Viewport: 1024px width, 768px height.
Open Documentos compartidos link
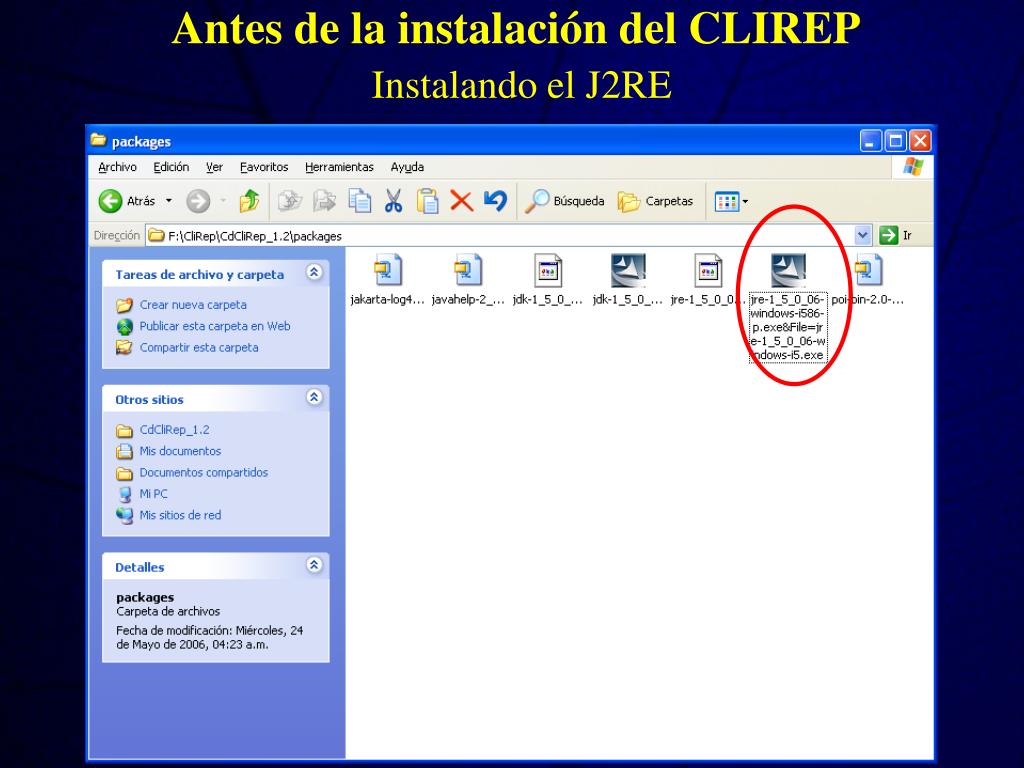pos(204,472)
